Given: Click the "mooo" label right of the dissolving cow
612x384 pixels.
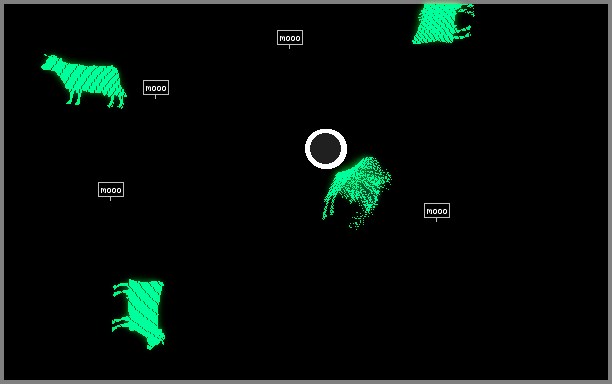Looking at the screenshot, I should (x=437, y=211).
